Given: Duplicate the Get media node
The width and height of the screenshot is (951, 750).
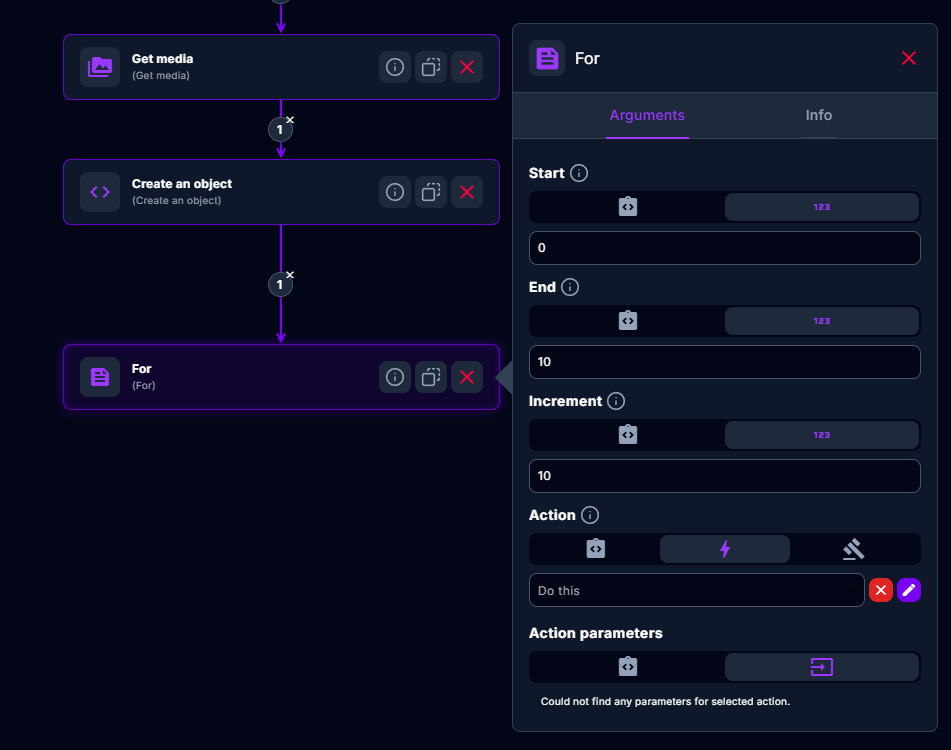Looking at the screenshot, I should pos(431,67).
